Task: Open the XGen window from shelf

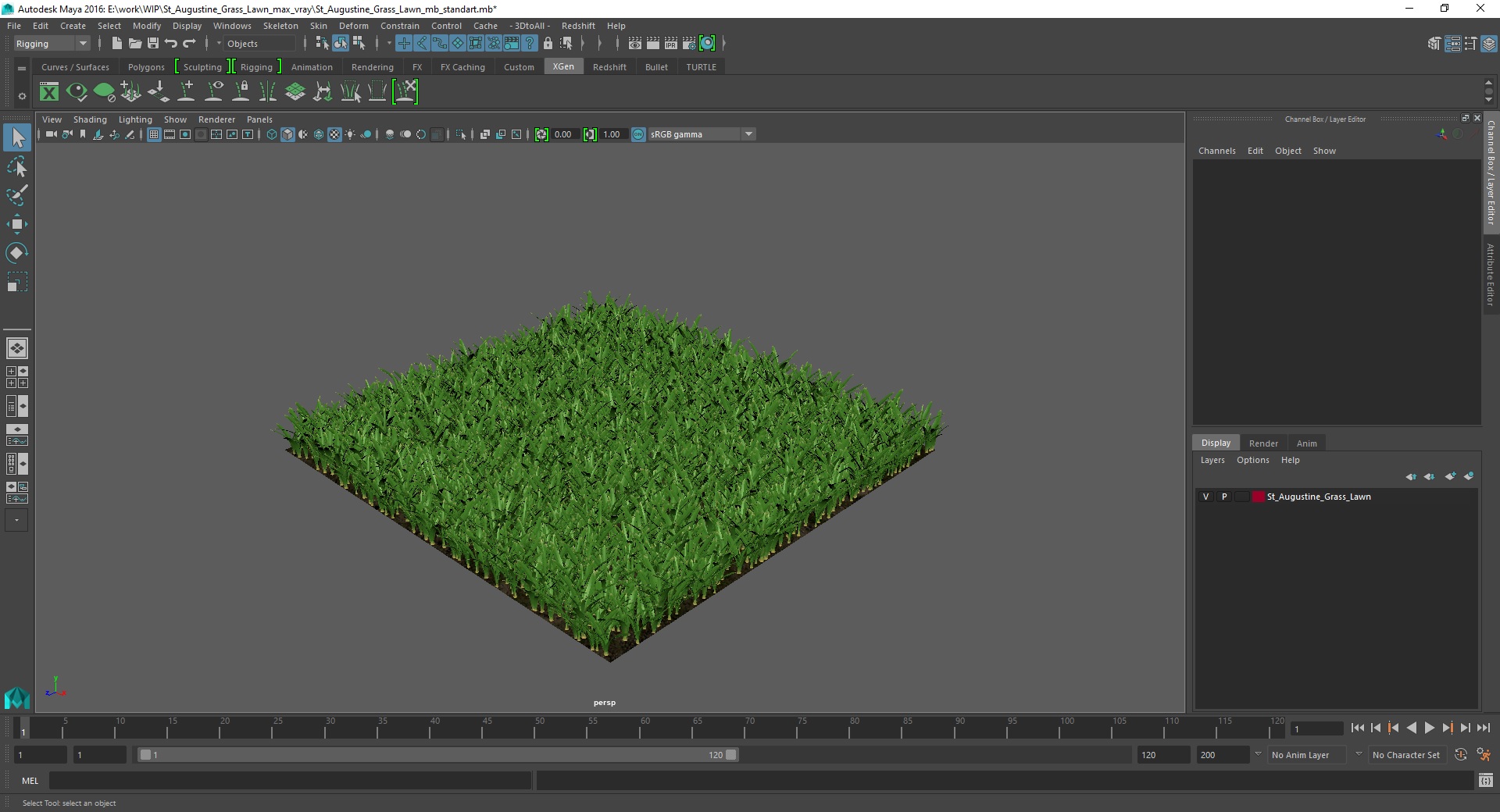Action: tap(49, 92)
